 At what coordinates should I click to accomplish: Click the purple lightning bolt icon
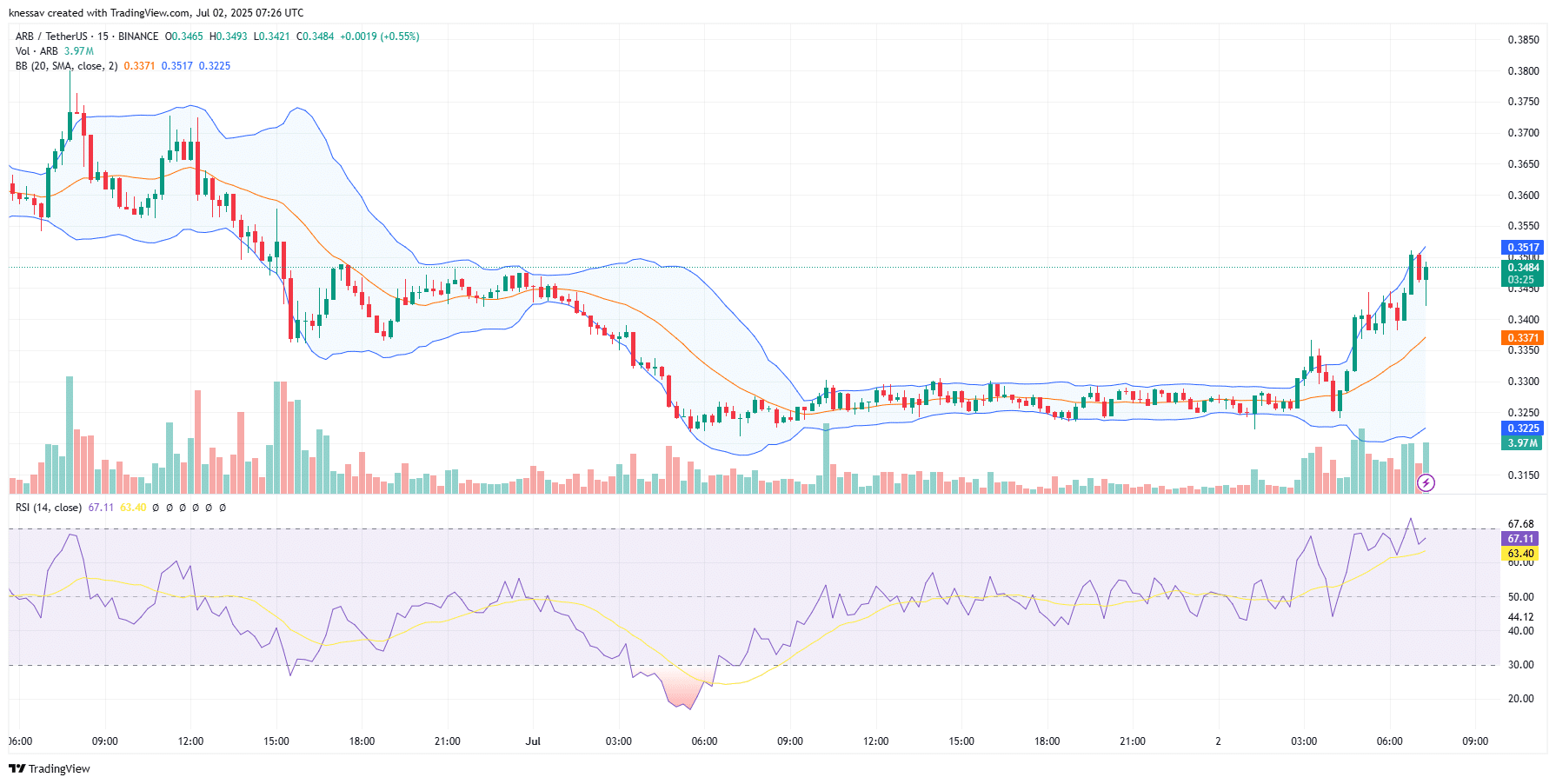[x=1426, y=482]
